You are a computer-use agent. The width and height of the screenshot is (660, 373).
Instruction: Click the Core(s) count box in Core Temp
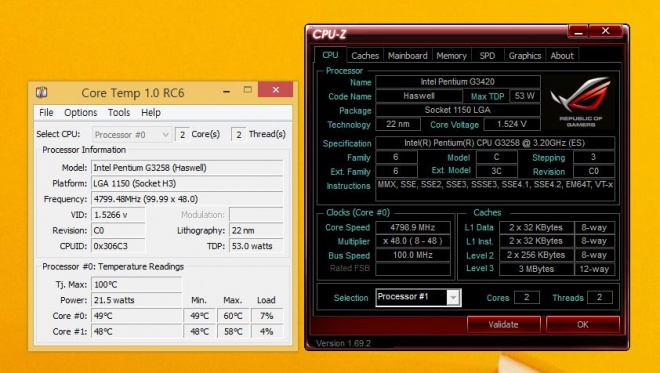coord(182,135)
